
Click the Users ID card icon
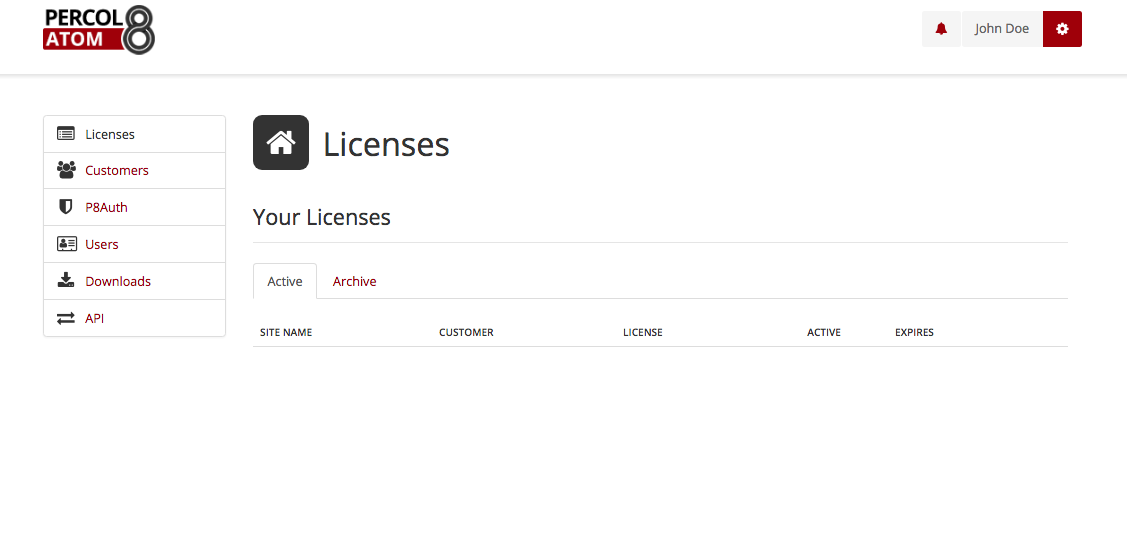(67, 244)
